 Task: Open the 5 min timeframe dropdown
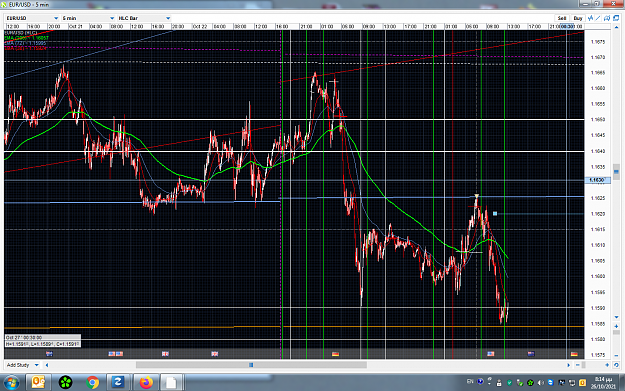(88, 18)
